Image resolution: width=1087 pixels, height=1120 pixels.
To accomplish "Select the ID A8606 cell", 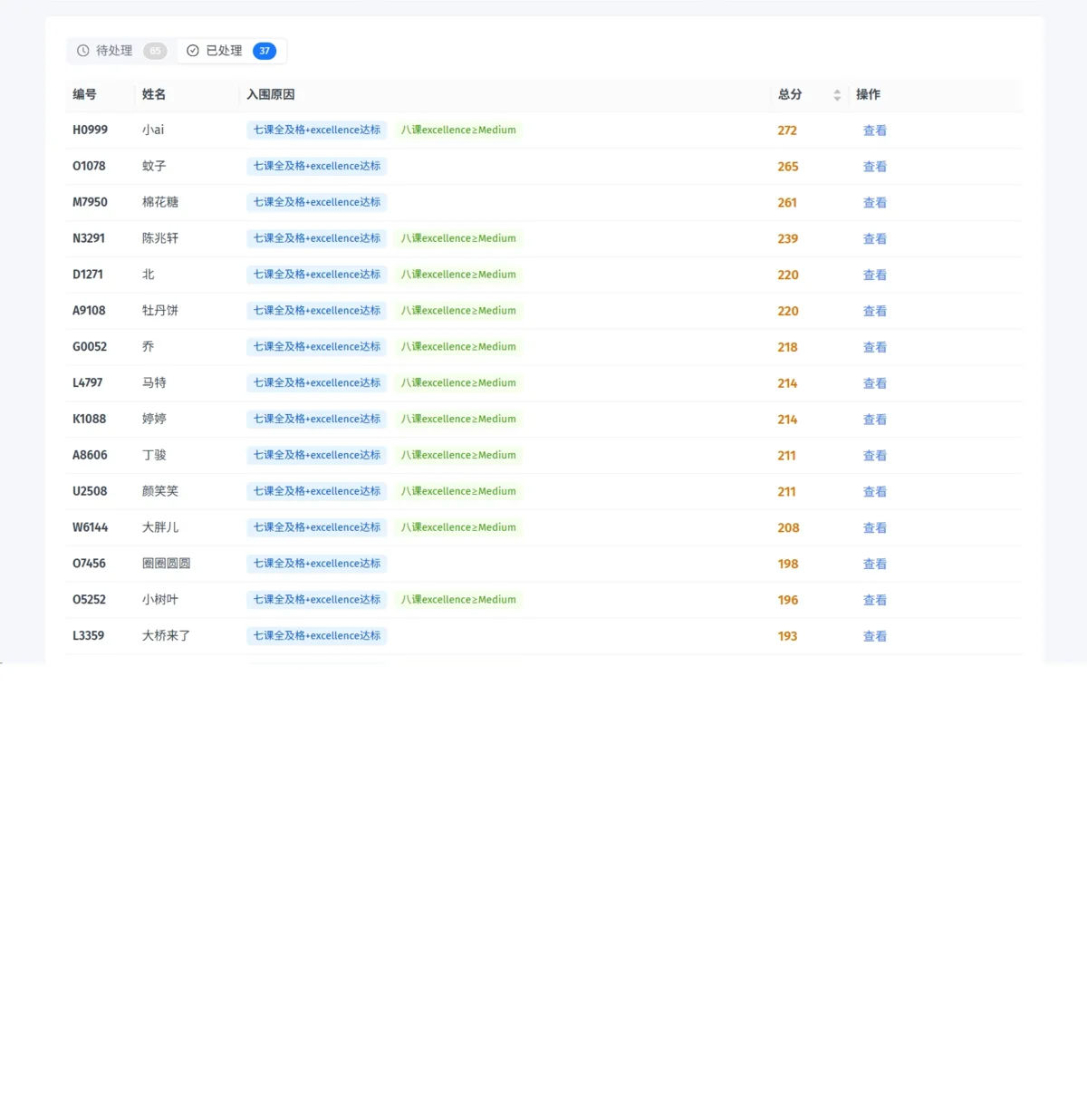I will (x=90, y=456).
